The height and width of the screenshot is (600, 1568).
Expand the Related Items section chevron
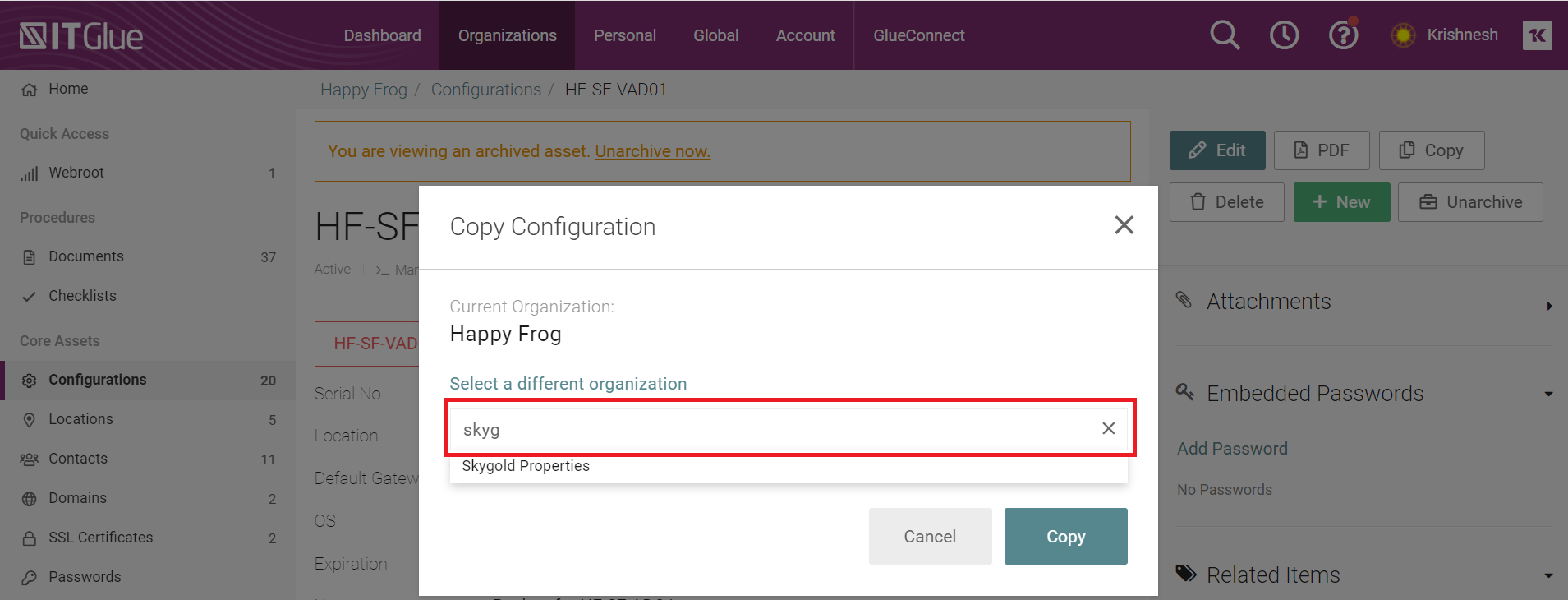pos(1547,575)
